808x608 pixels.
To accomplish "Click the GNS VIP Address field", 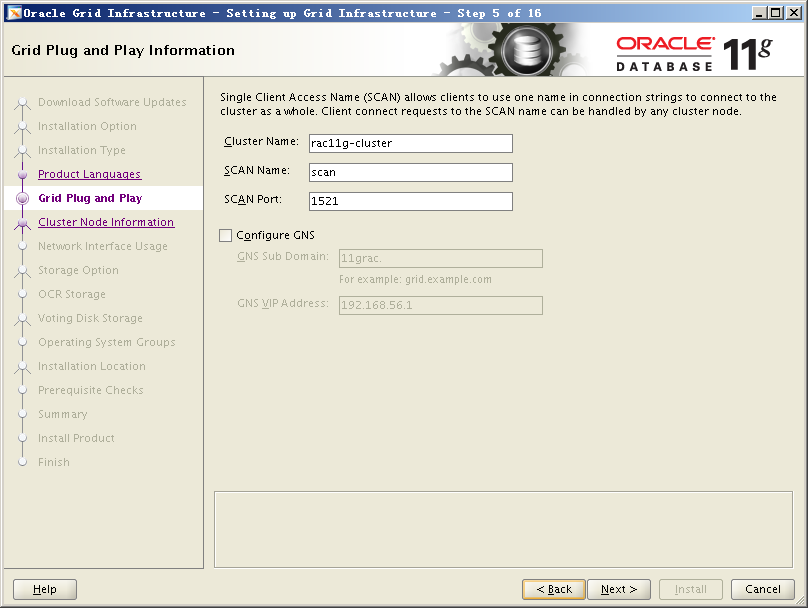I will (x=440, y=305).
